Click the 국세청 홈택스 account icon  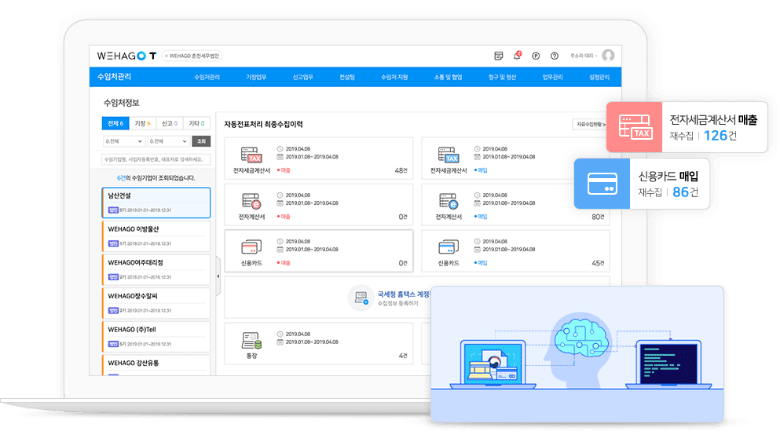coord(361,298)
